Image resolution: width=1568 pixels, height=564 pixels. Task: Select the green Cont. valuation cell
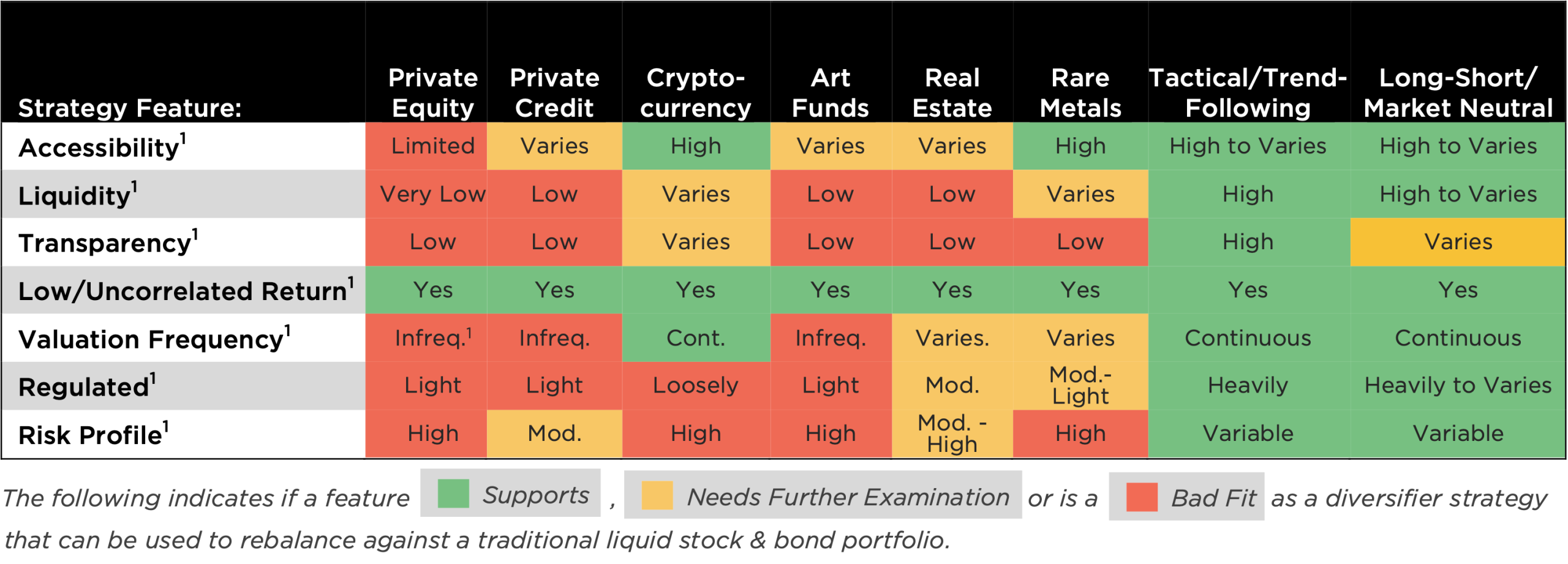695,338
